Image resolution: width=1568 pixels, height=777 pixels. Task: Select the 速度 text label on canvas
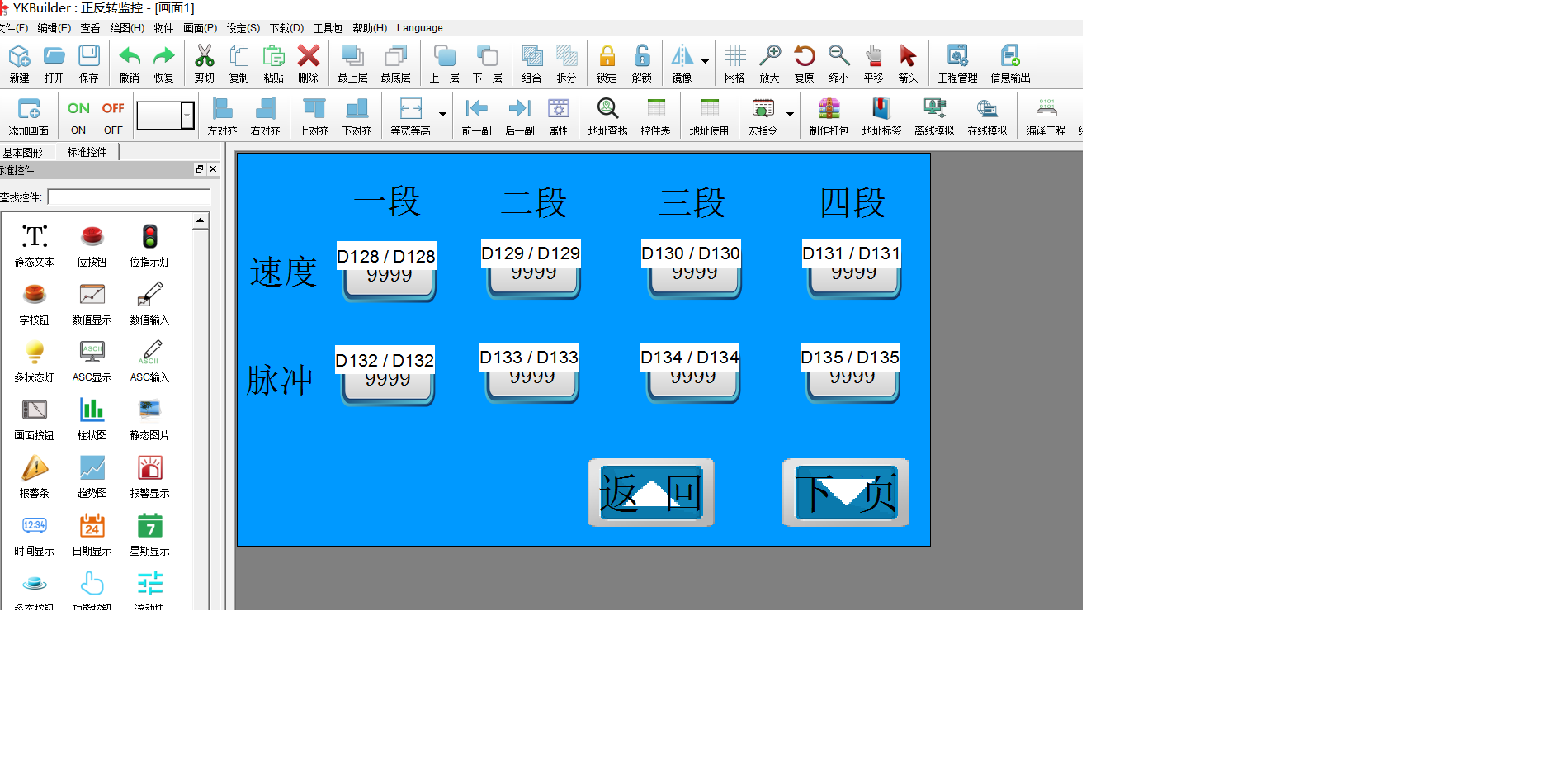pyautogui.click(x=283, y=272)
